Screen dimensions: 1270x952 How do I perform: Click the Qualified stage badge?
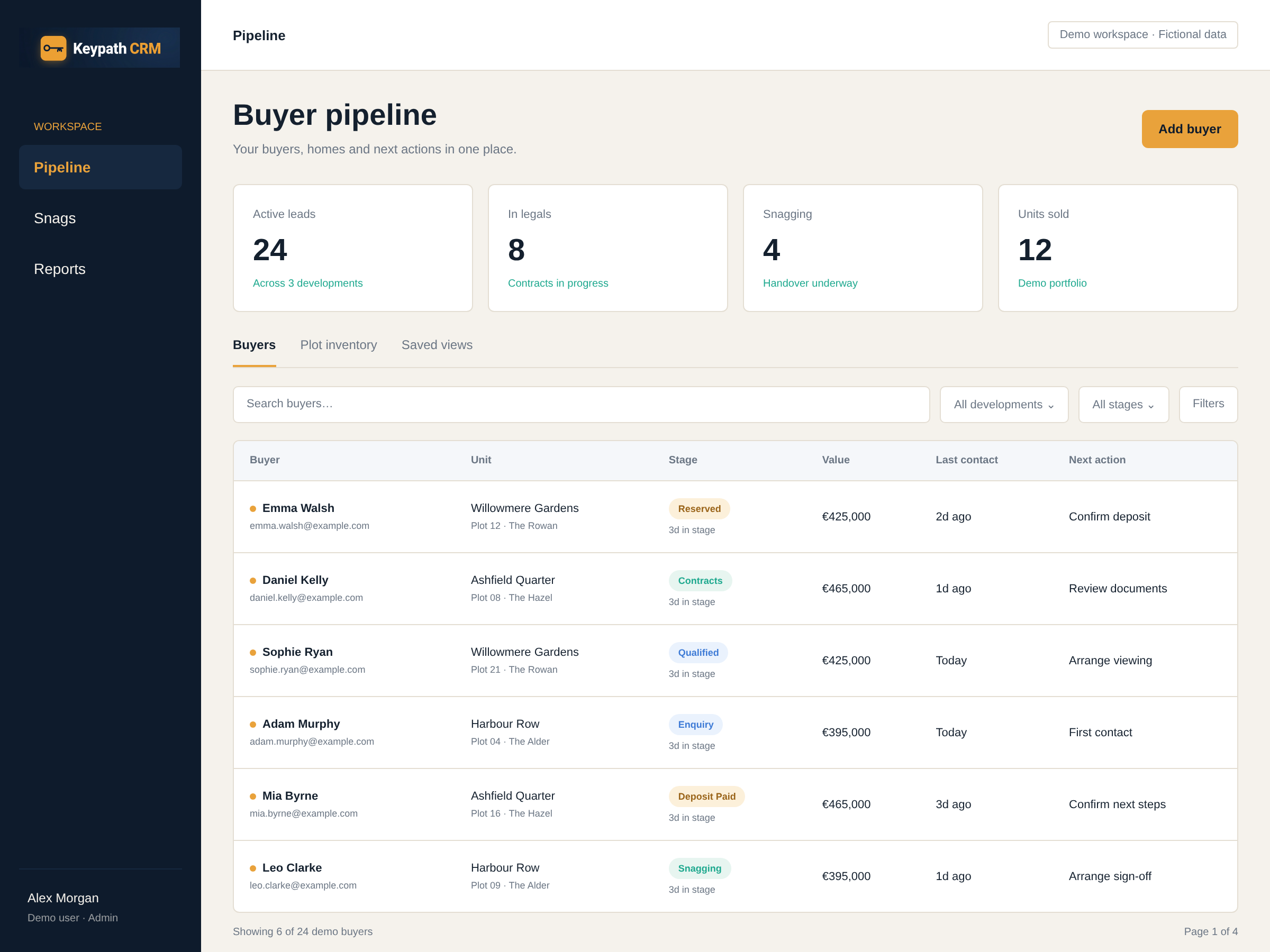click(x=698, y=653)
